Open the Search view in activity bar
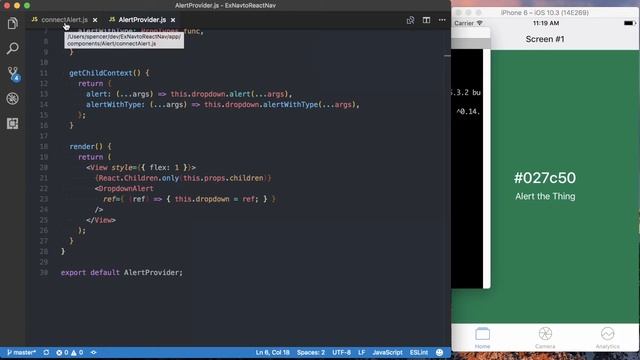640x360 pixels. tap(13, 49)
